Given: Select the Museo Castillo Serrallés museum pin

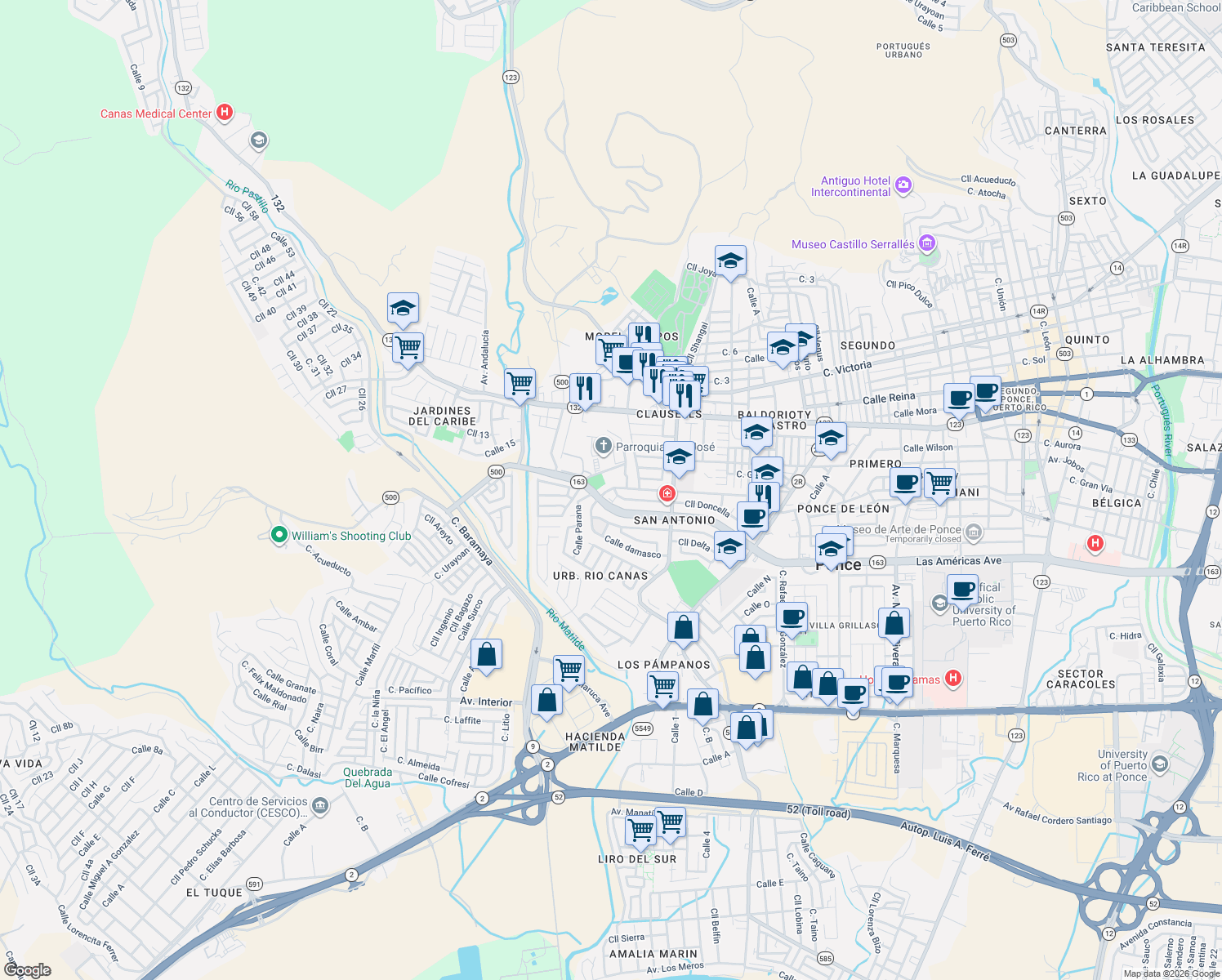Looking at the screenshot, I should tap(926, 243).
